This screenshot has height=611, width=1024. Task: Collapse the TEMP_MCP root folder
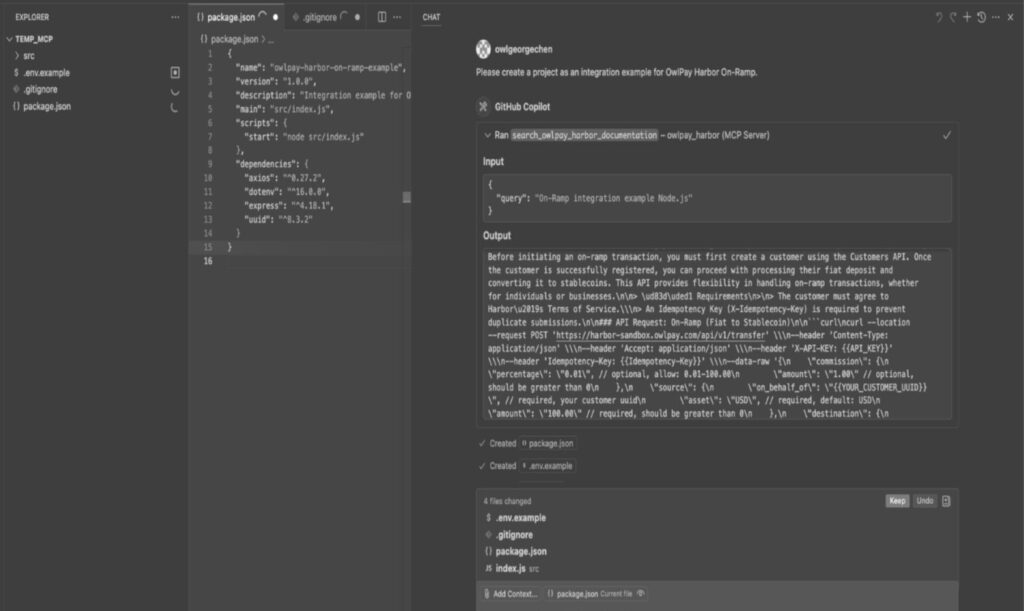9,39
